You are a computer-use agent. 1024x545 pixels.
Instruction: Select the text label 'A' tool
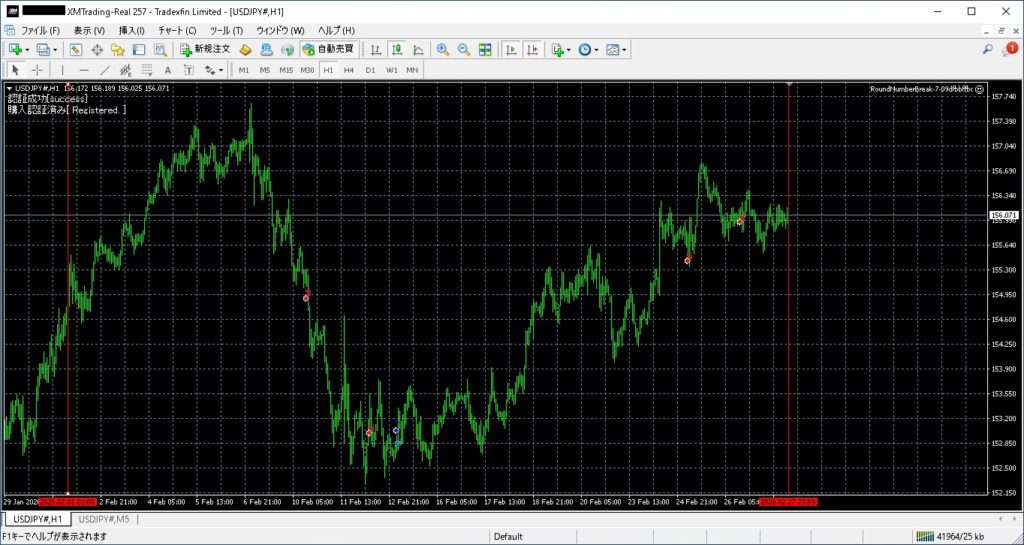167,70
